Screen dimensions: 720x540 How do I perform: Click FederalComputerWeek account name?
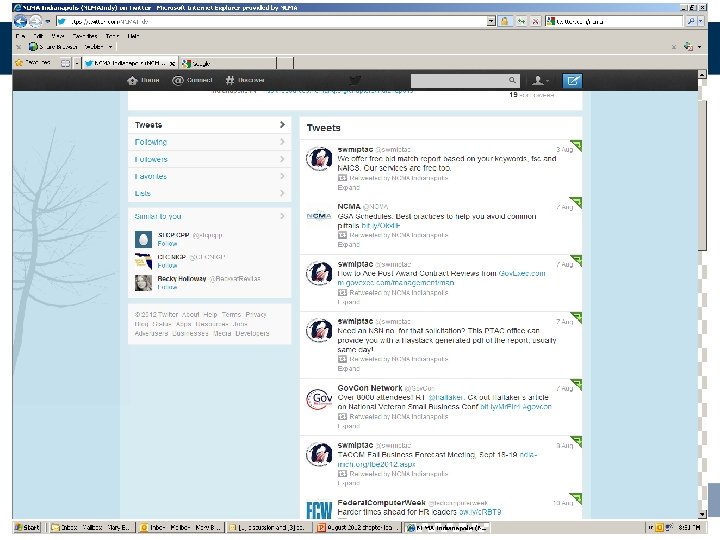coord(381,502)
